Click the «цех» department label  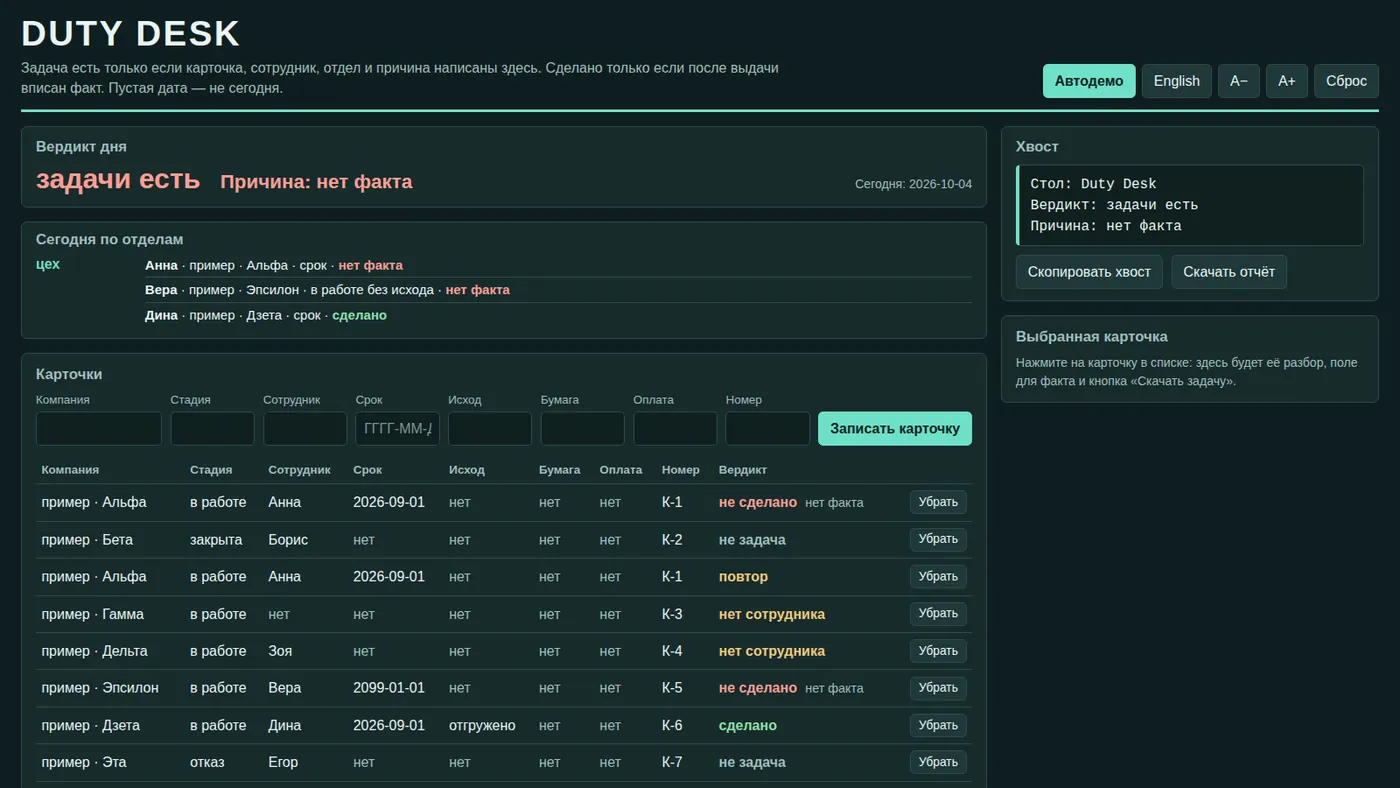tap(48, 265)
